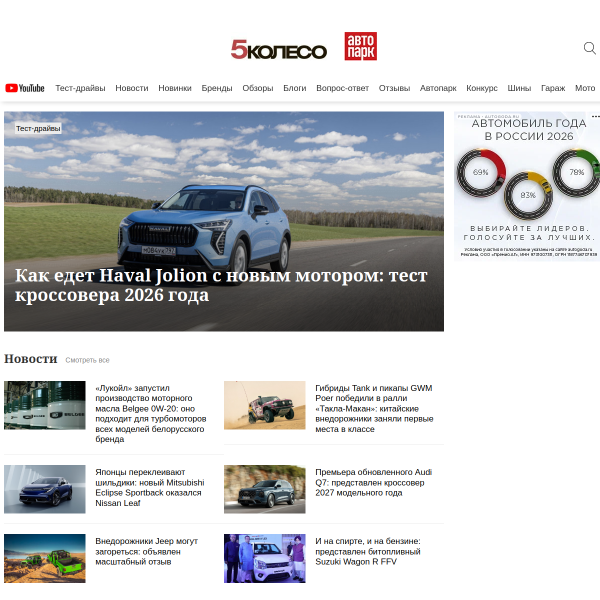Open the red Автопарк logo
The height and width of the screenshot is (600, 600).
tap(360, 46)
